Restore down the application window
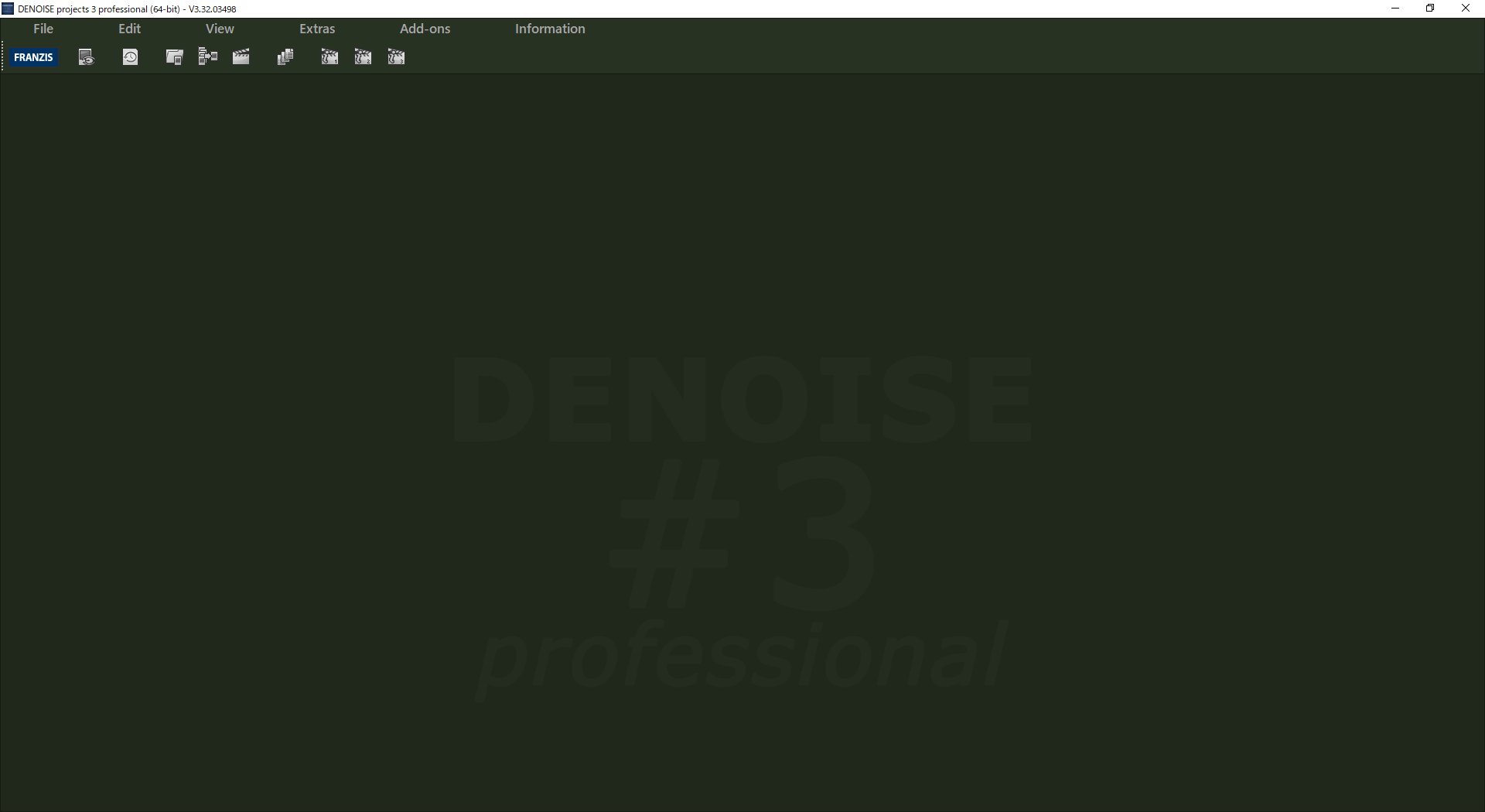This screenshot has height=812, width=1485. (1430, 9)
